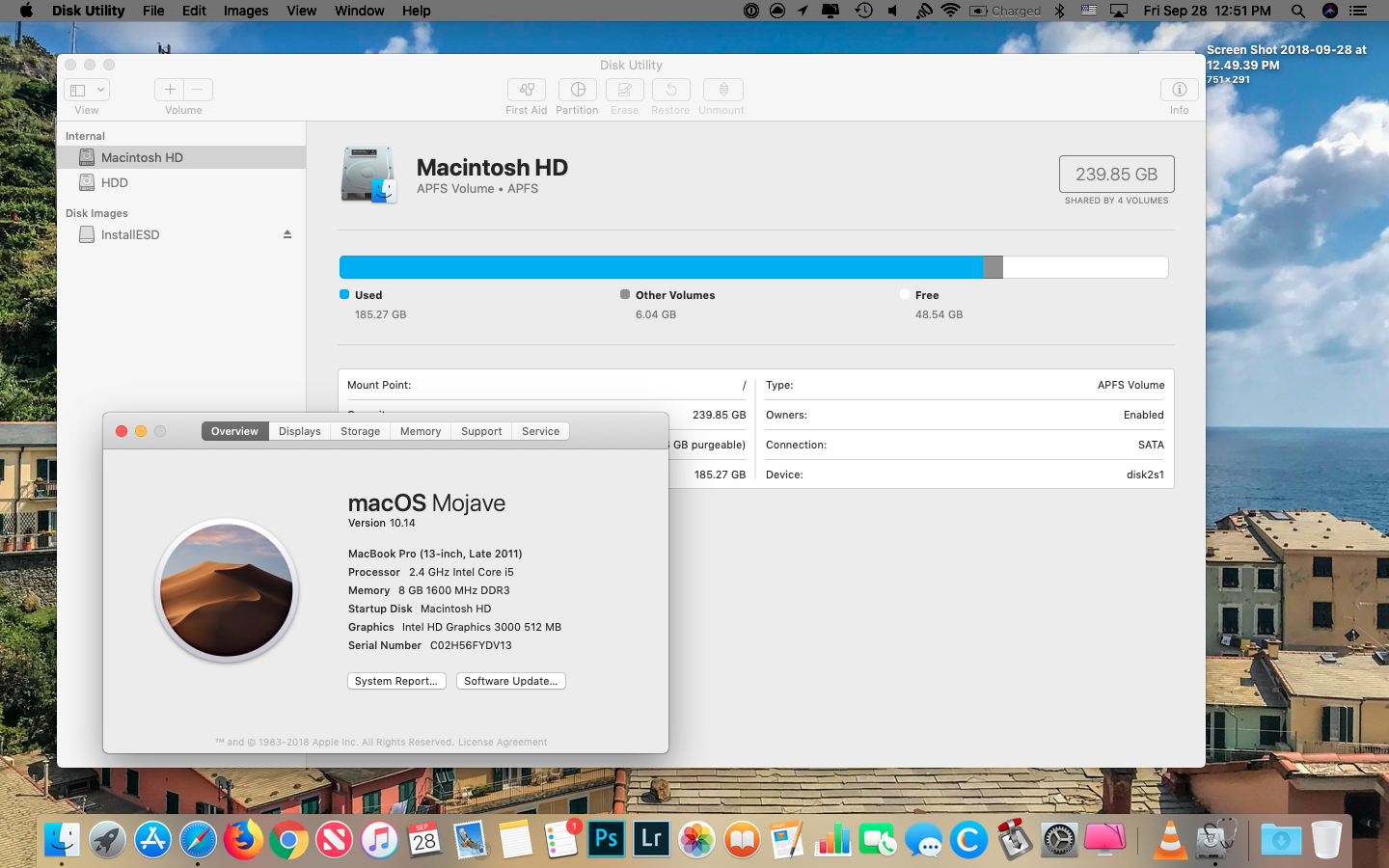The height and width of the screenshot is (868, 1389).
Task: Open the AirPlay display menu icon
Action: [x=1118, y=11]
